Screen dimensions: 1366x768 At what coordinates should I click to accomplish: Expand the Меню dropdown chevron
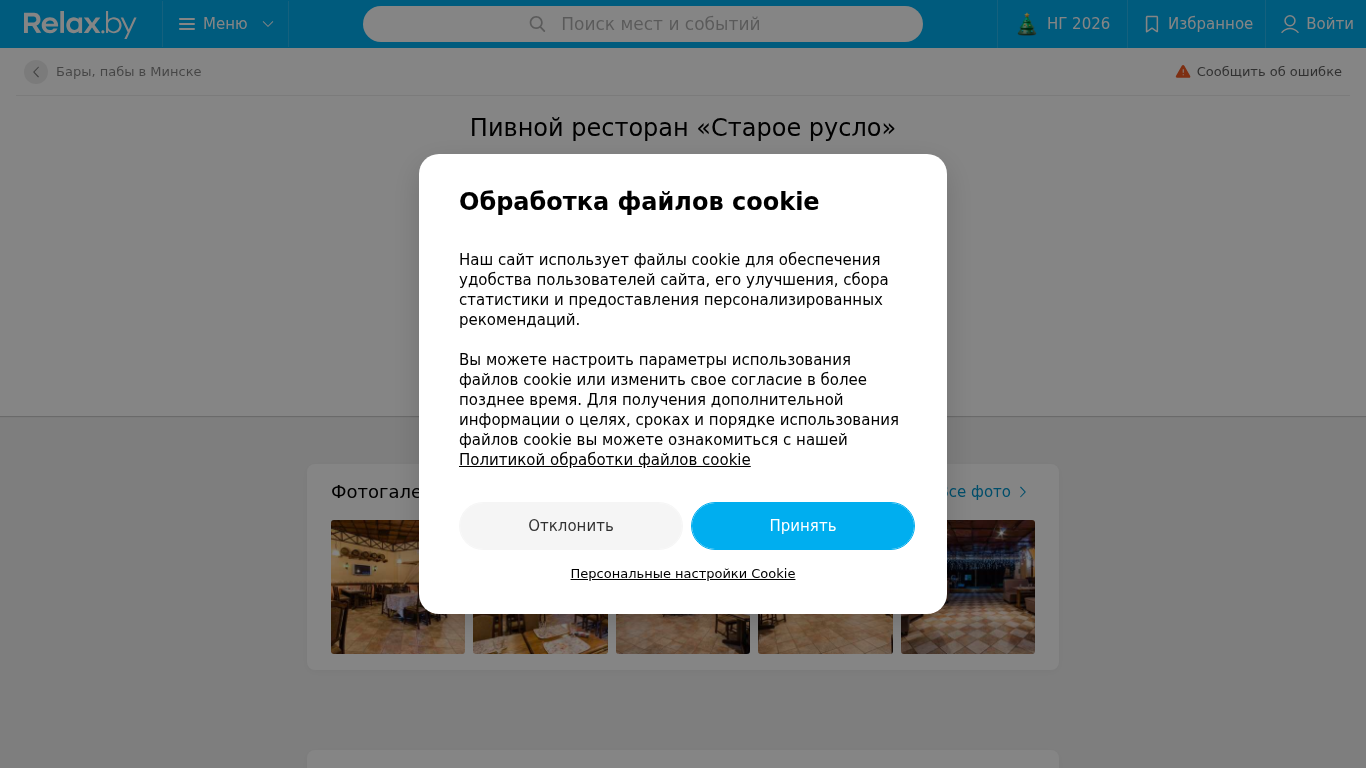click(x=267, y=24)
